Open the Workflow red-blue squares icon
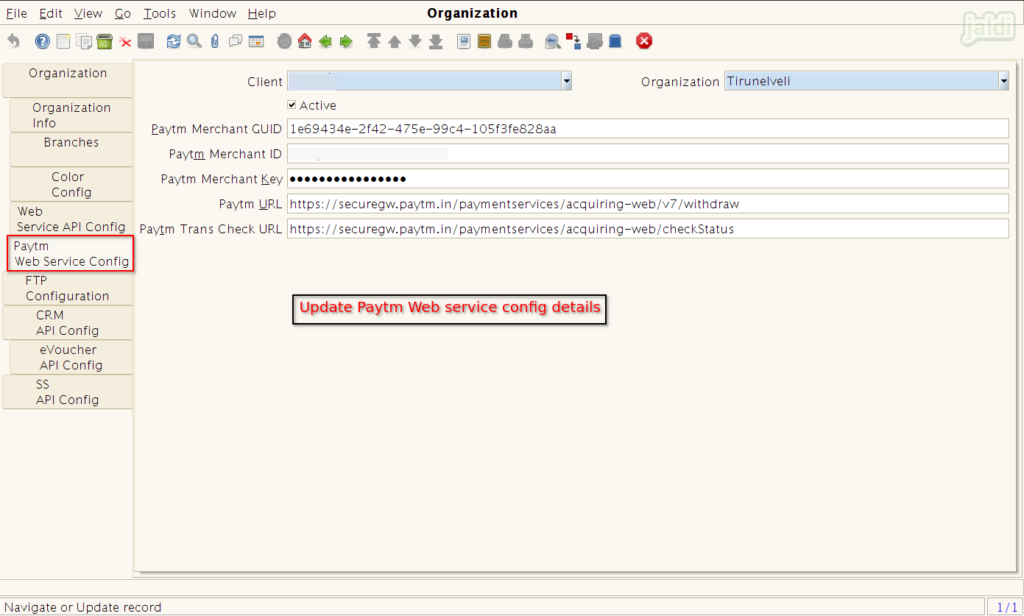The width and height of the screenshot is (1024, 616). click(573, 41)
